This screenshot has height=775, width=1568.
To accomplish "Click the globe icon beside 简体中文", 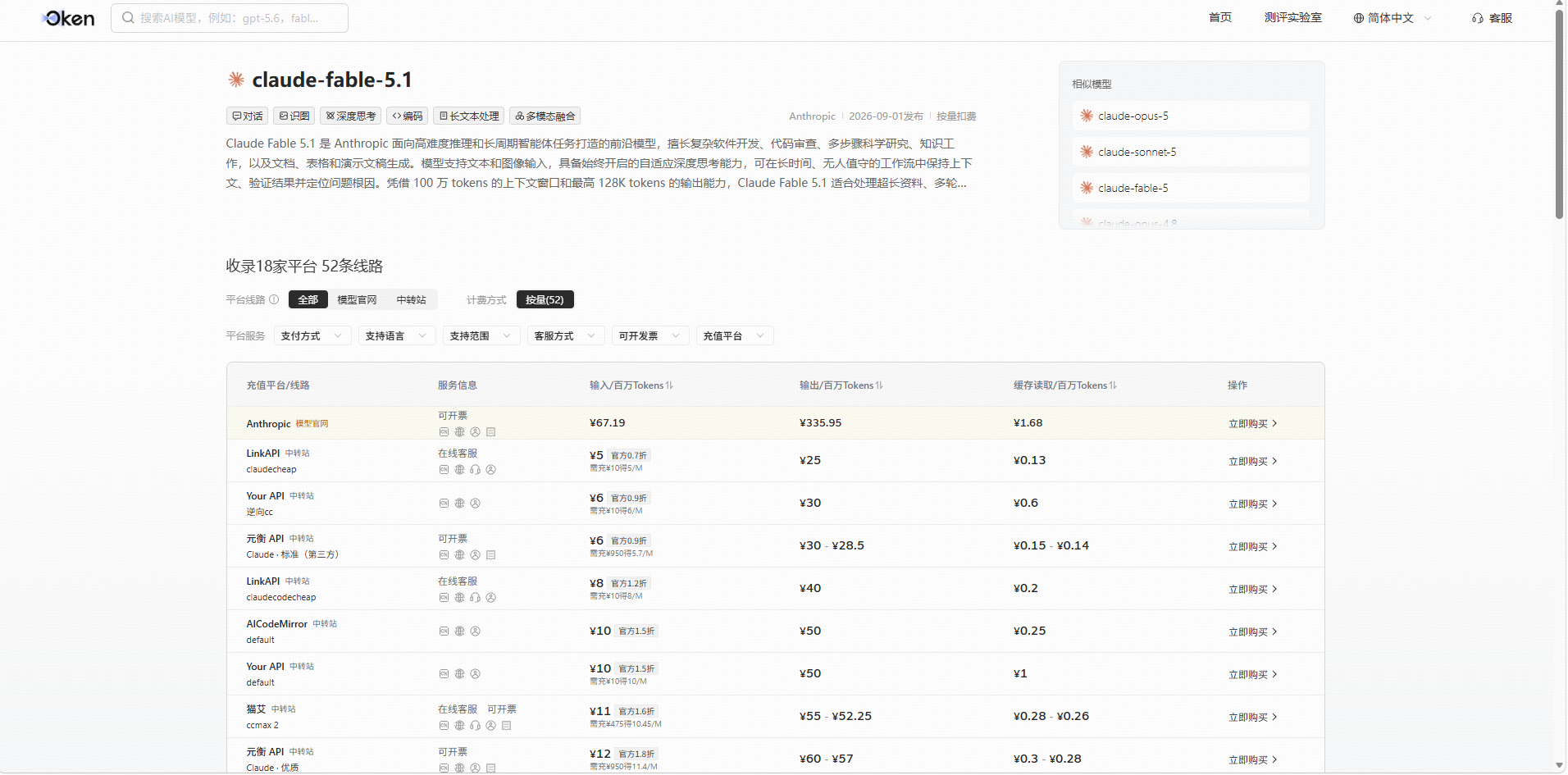I will [1359, 18].
